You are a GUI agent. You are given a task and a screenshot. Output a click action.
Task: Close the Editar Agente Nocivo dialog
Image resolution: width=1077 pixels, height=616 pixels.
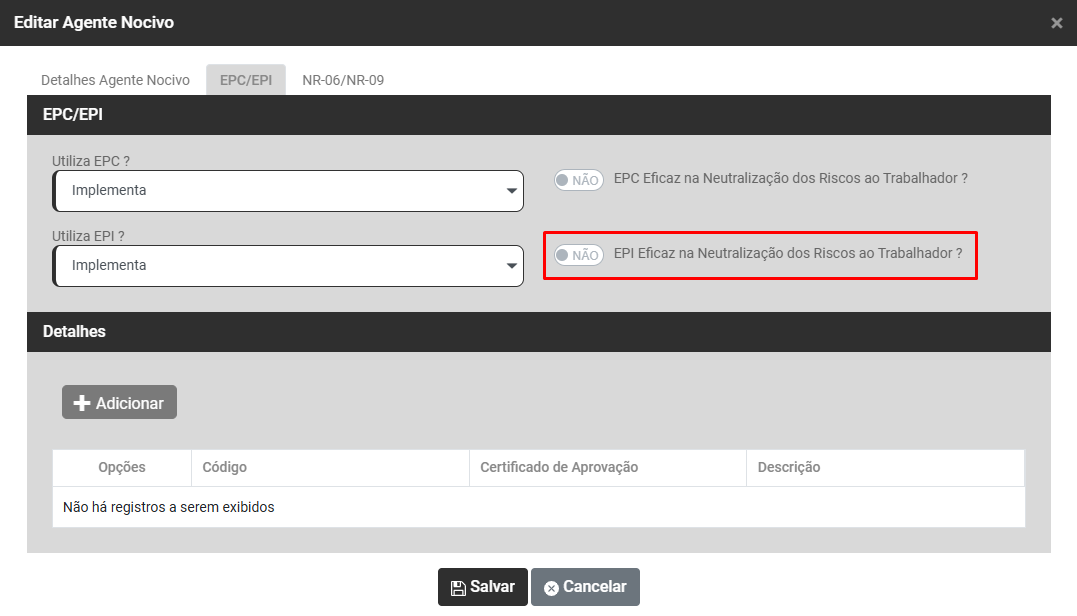tap(1056, 23)
